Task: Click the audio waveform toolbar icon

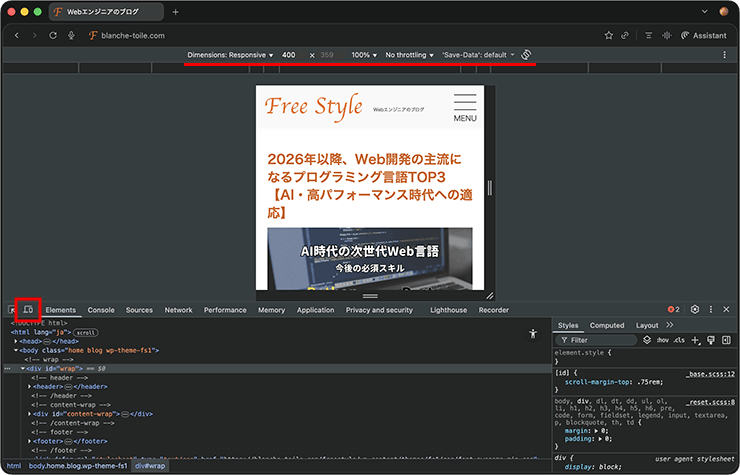Action: coord(666,35)
